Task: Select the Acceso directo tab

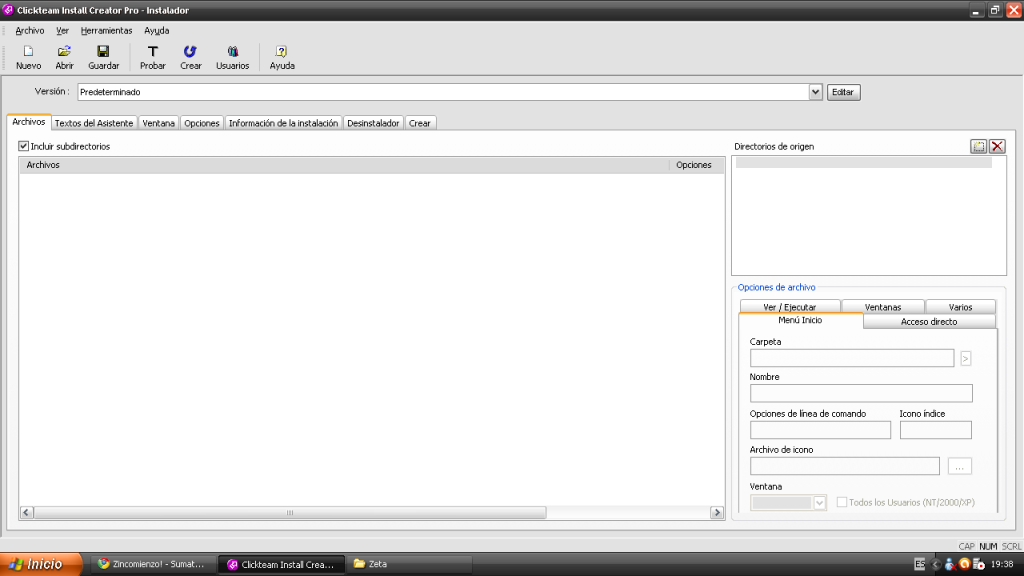Action: tap(929, 321)
